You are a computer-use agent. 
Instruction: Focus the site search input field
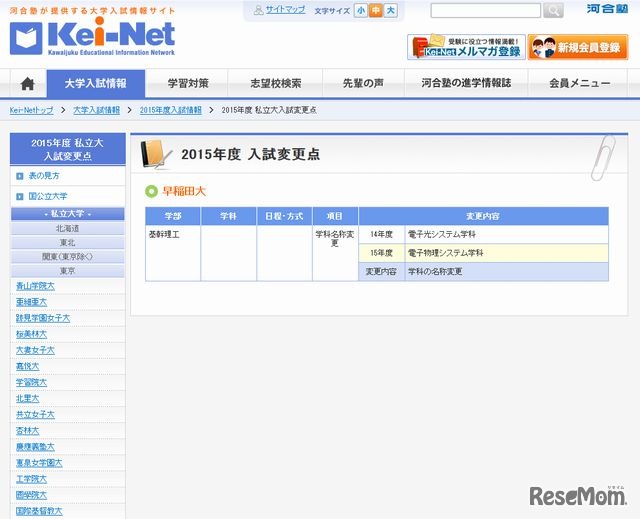point(486,11)
